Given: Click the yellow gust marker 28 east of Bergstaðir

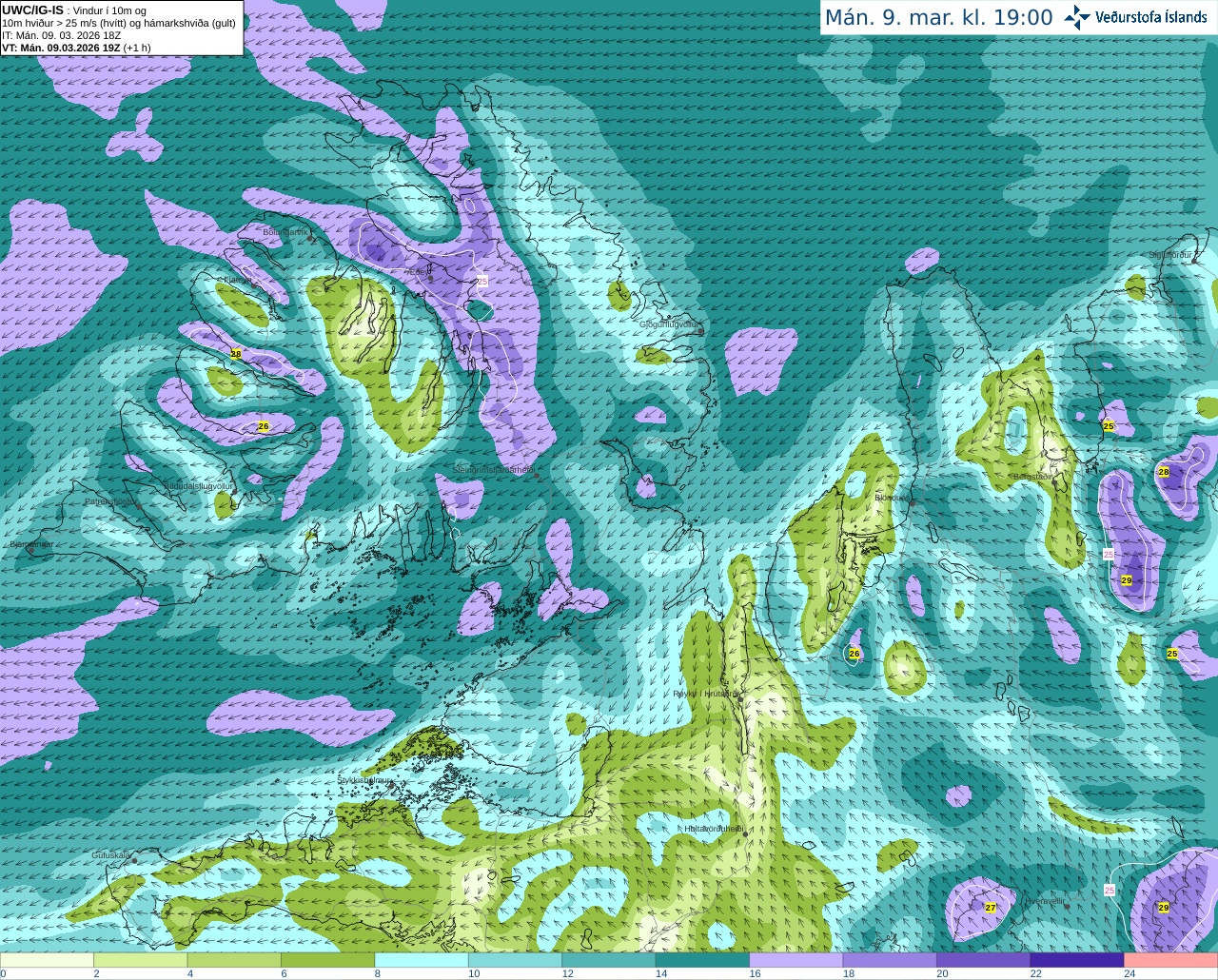Looking at the screenshot, I should pos(1164,472).
